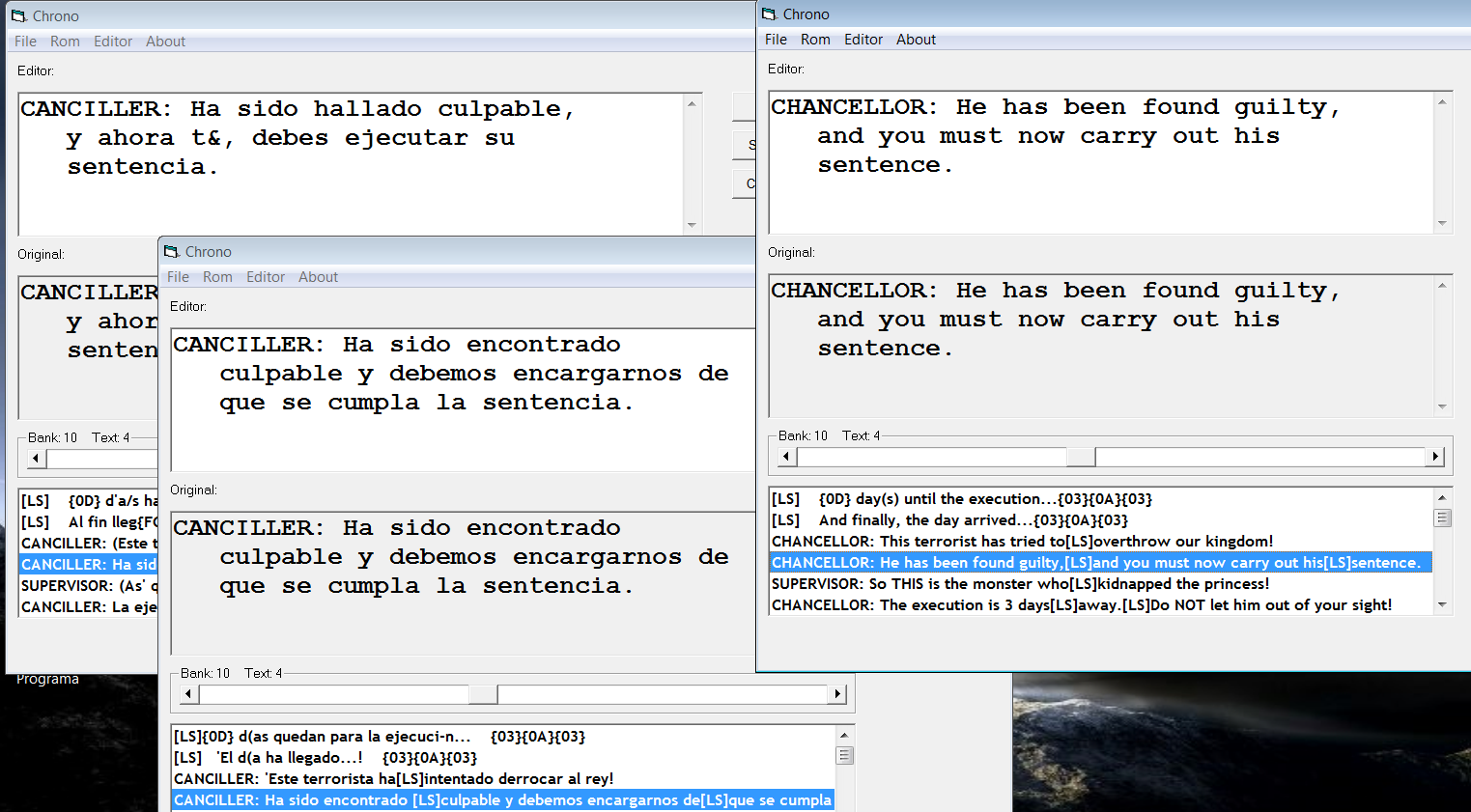This screenshot has width=1471, height=812.
Task: Click left arrow of 'encontrado' Bank/Text scrollbar
Action: click(x=188, y=694)
